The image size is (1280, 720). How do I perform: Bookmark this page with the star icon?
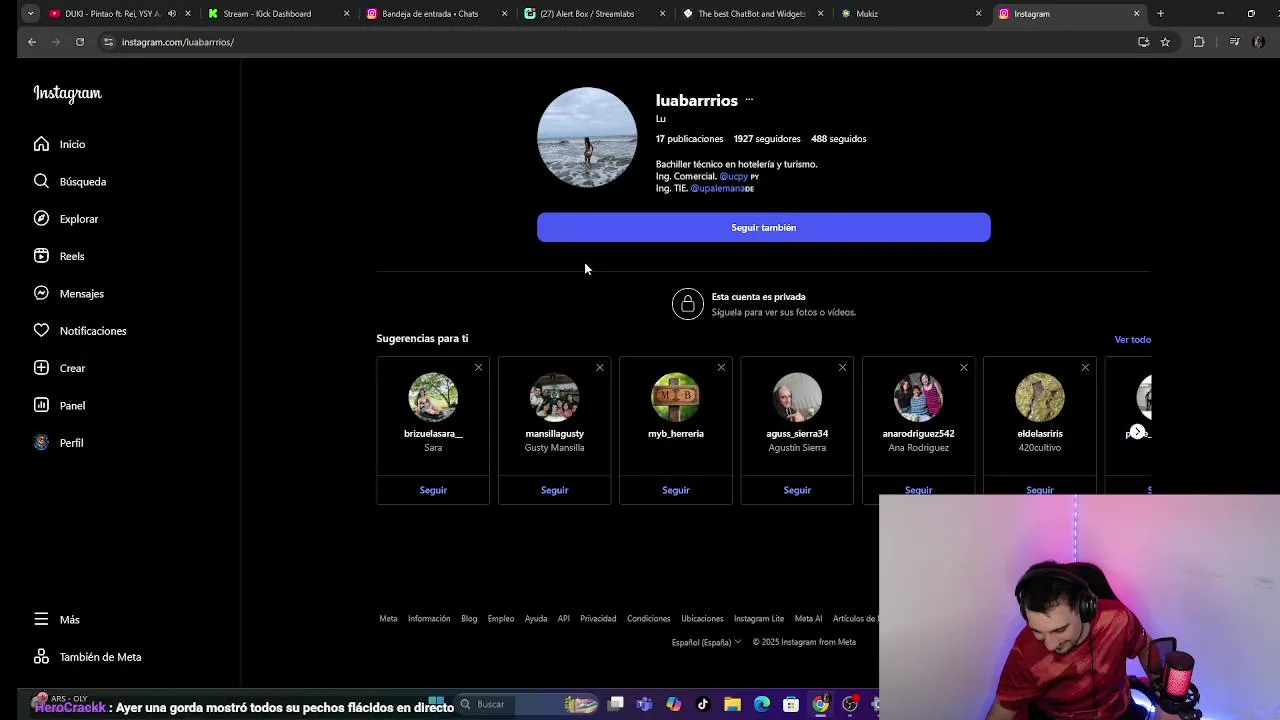pyautogui.click(x=1165, y=42)
